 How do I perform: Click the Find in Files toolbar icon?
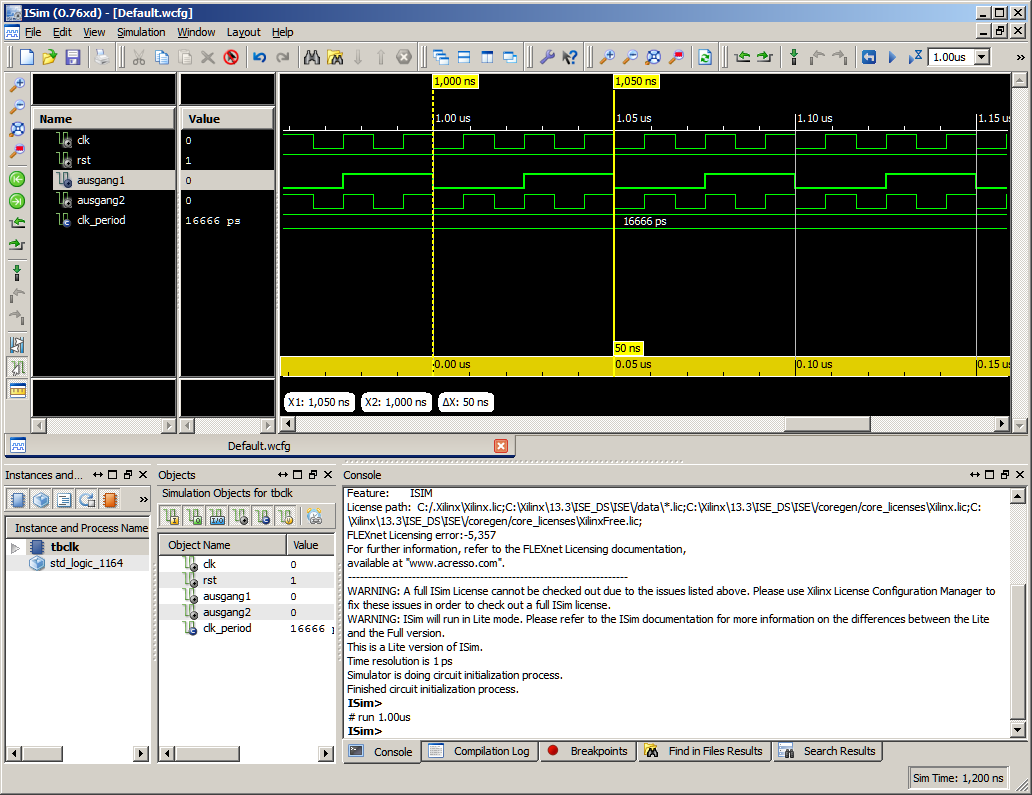click(335, 57)
